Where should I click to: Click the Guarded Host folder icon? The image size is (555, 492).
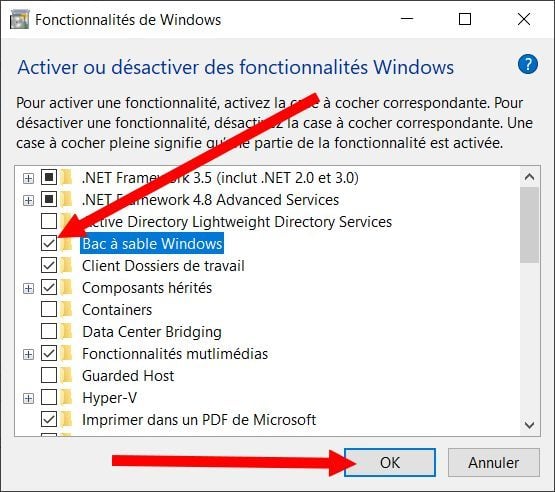tap(66, 376)
